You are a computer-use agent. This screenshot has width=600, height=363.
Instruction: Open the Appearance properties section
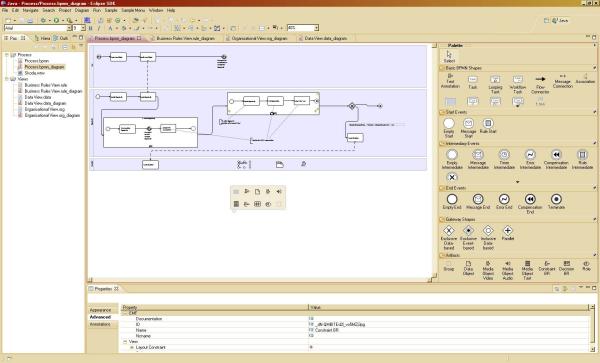coord(100,310)
